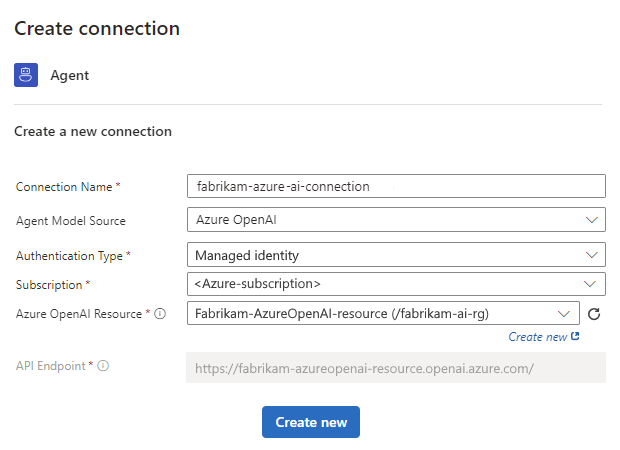Open the Azure OpenAI Resource dropdown
The image size is (620, 450).
564,314
